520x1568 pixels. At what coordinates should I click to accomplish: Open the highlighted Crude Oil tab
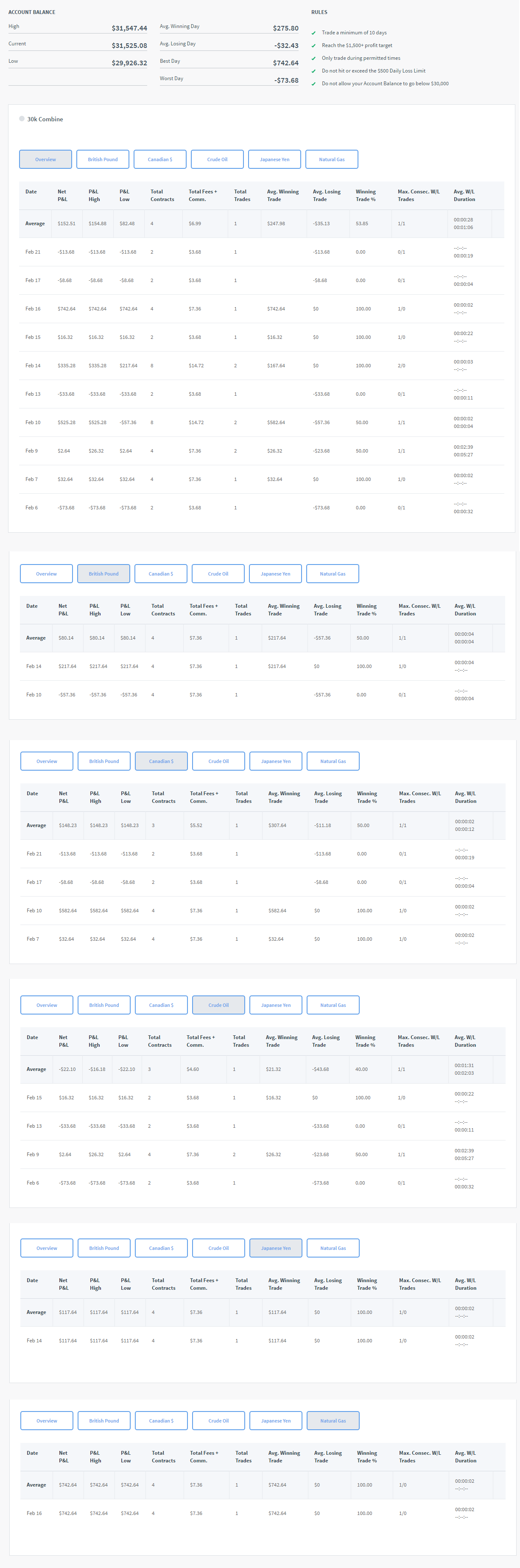coord(218,1005)
